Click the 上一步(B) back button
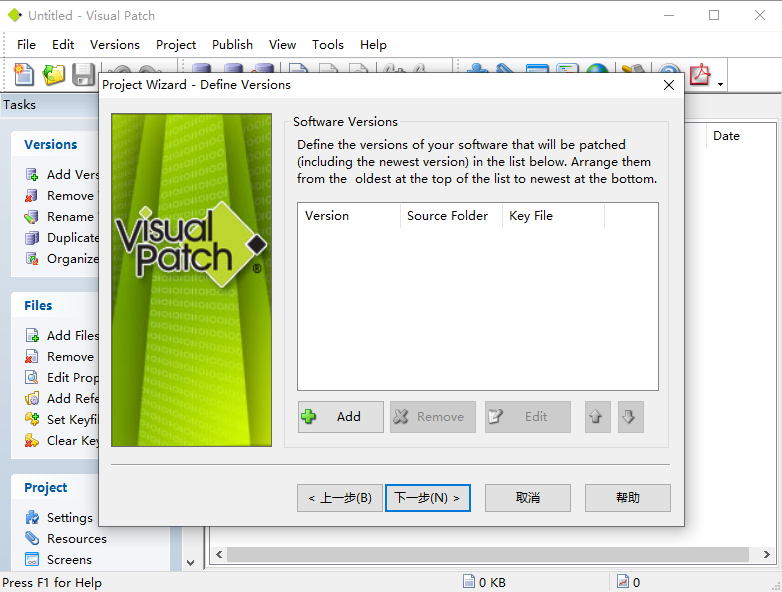The width and height of the screenshot is (782, 592). coord(340,498)
